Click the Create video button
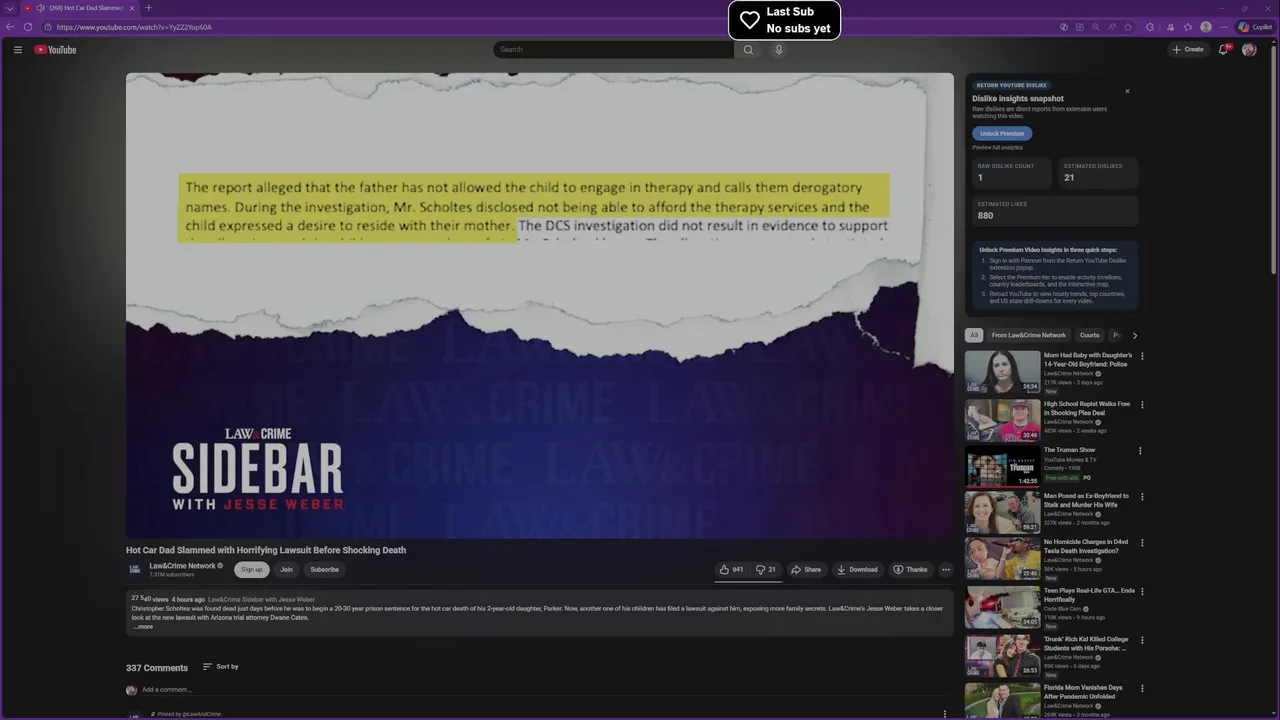The image size is (1280, 720). pos(1188,49)
